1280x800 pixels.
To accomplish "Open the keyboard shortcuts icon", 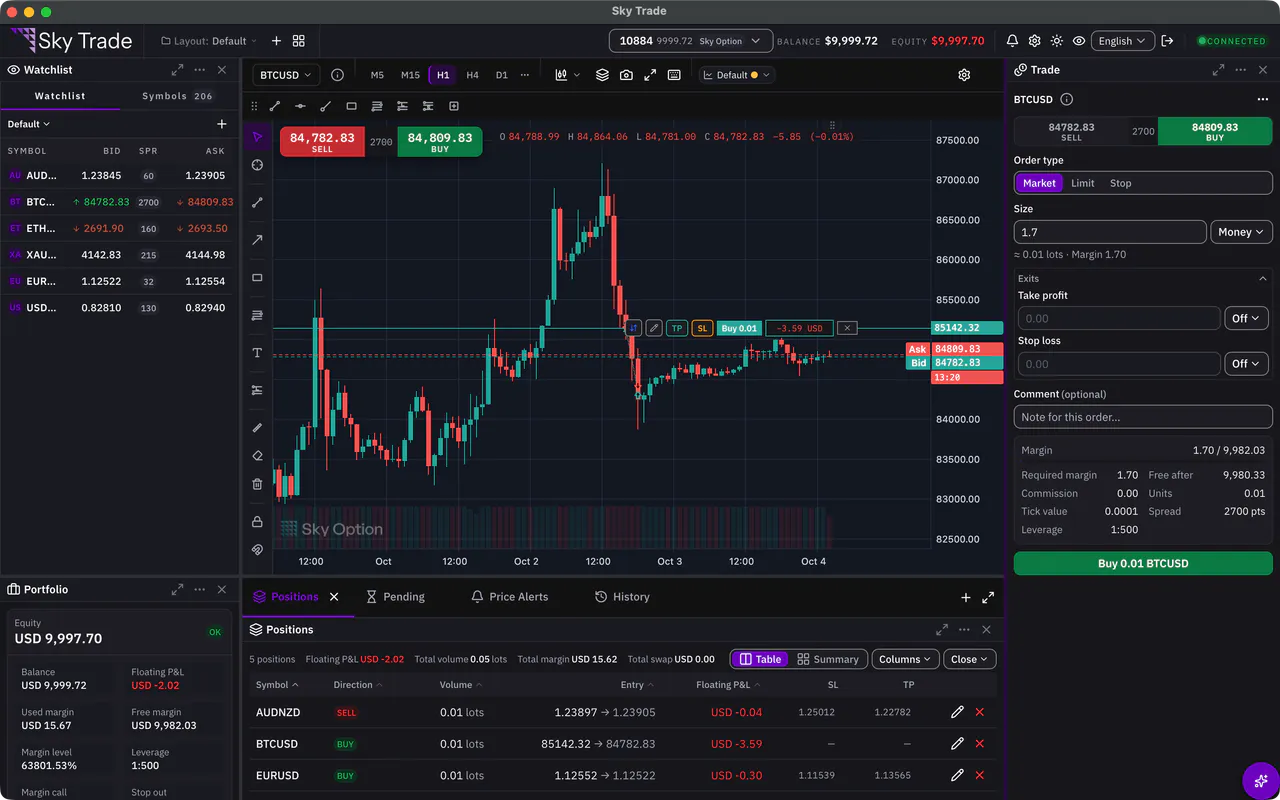I will point(675,75).
